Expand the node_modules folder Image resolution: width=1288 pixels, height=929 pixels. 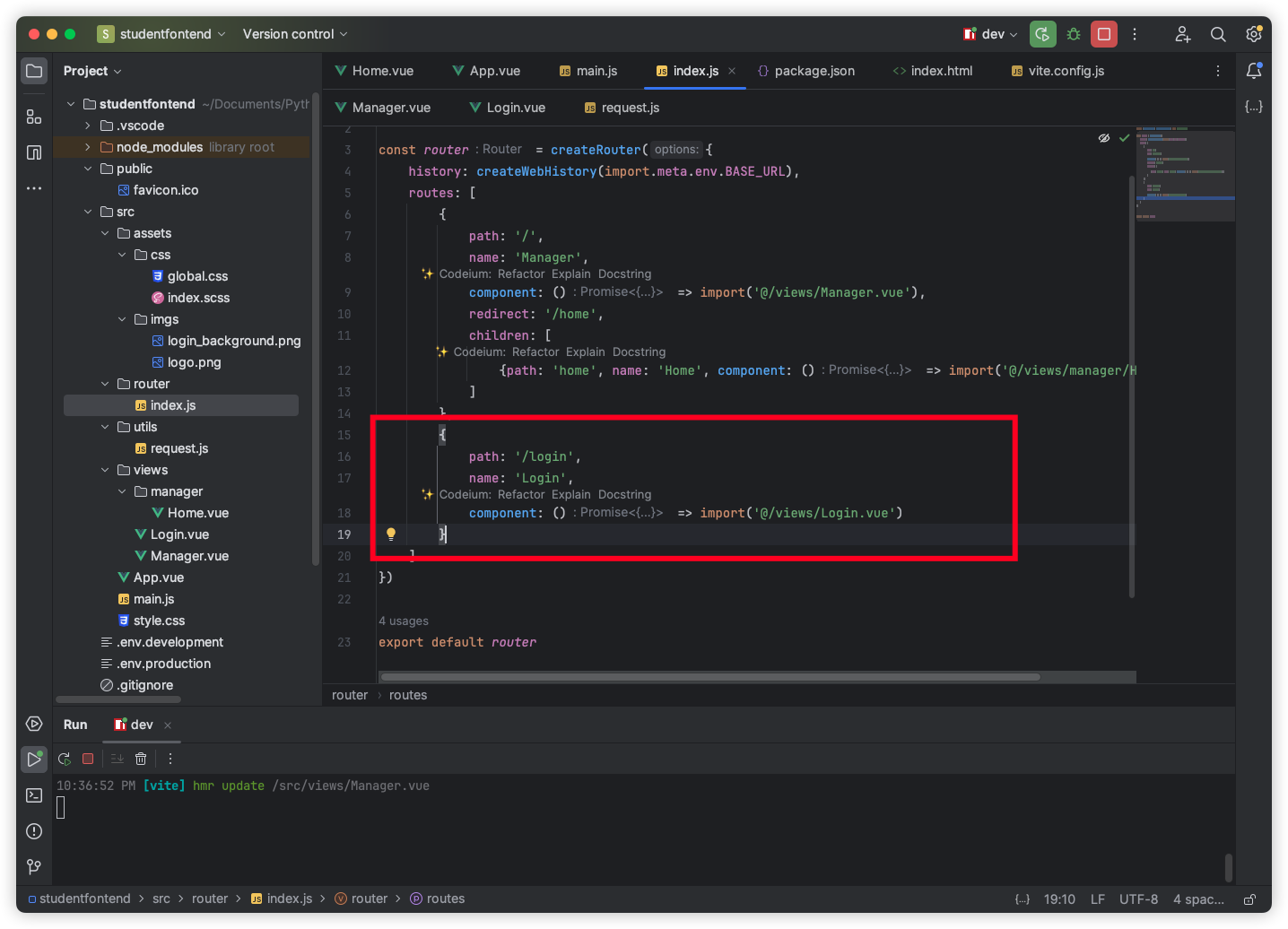88,147
